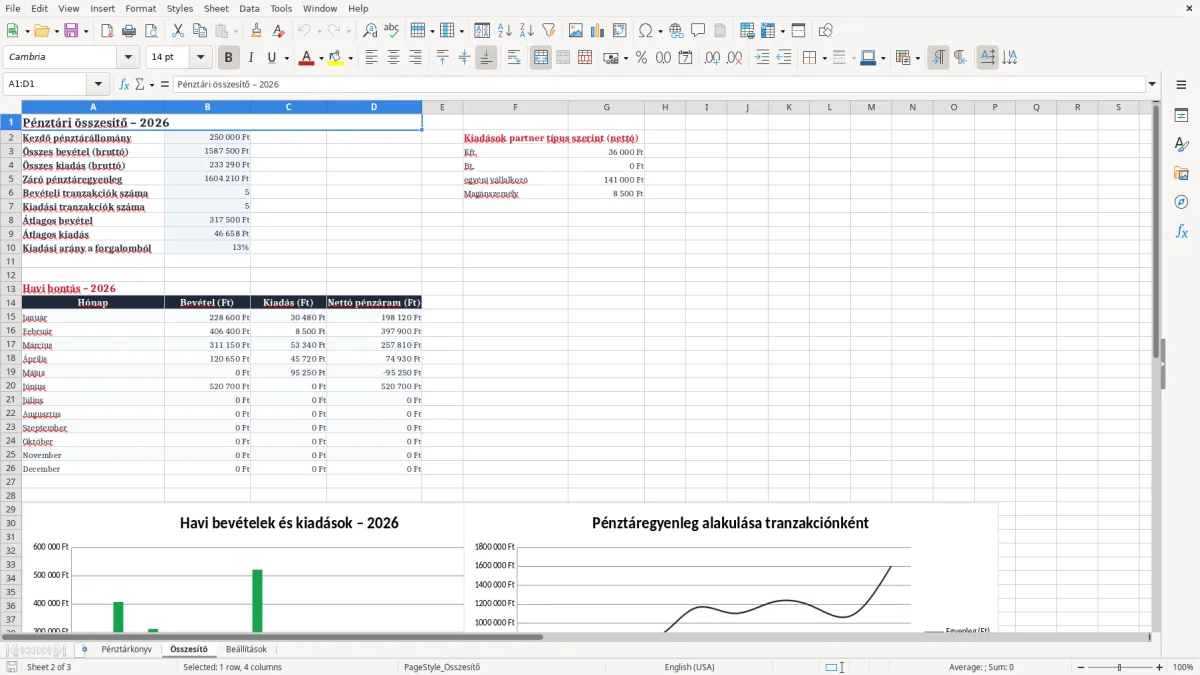Click the Copy icon
The image size is (1200, 675).
pos(200,31)
